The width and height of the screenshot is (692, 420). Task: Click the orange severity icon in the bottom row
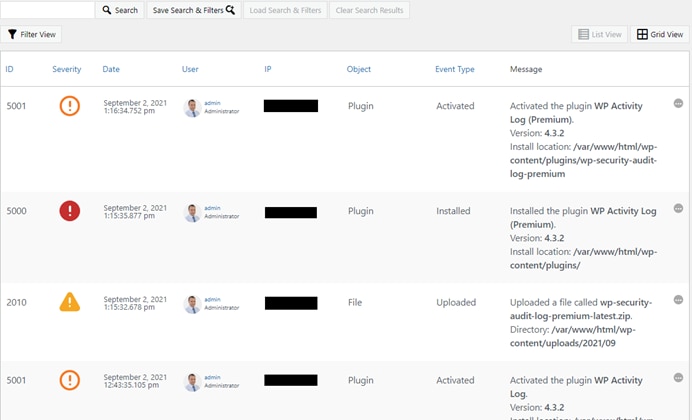pos(69,380)
